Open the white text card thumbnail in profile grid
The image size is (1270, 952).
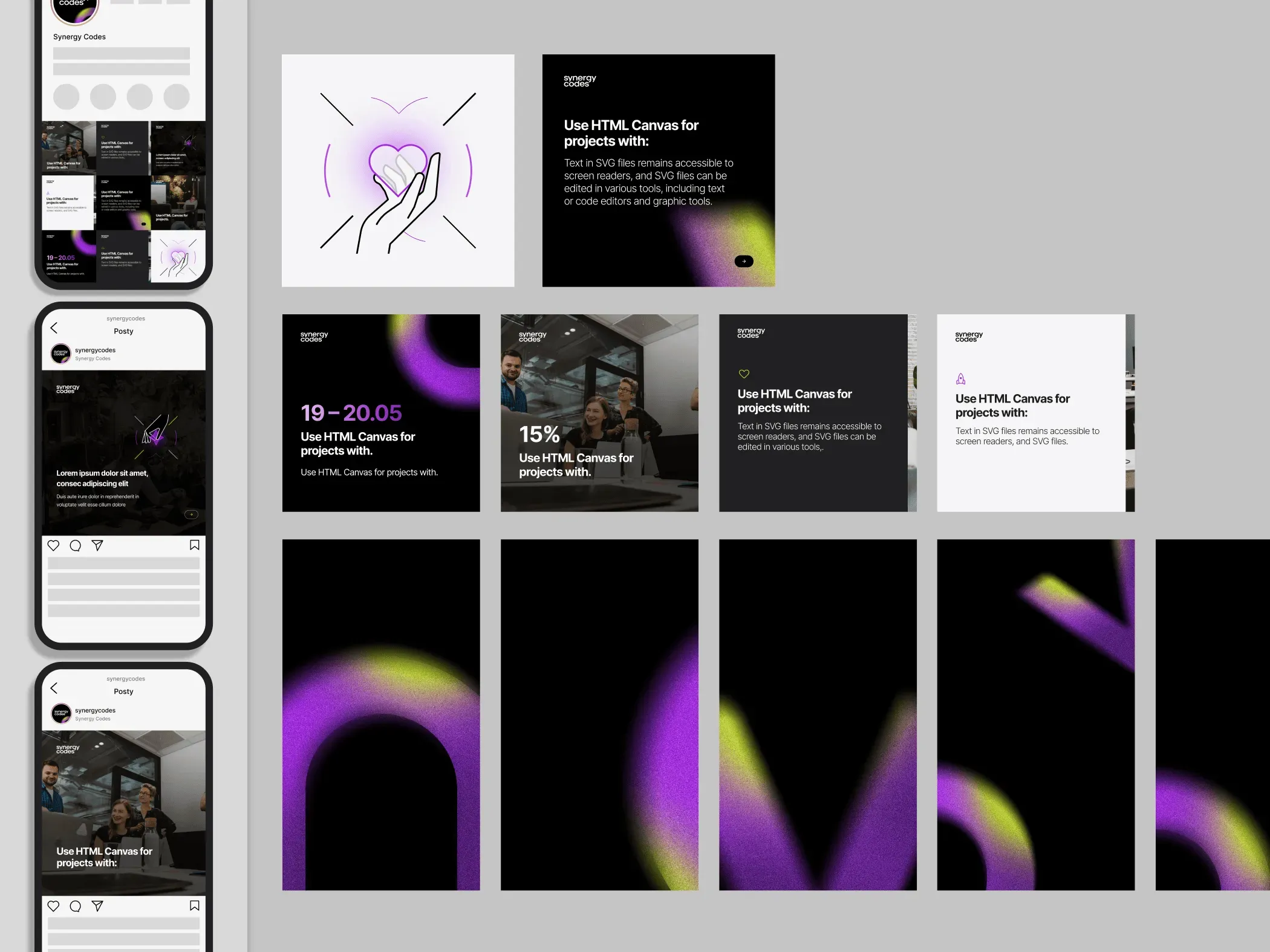[68, 202]
